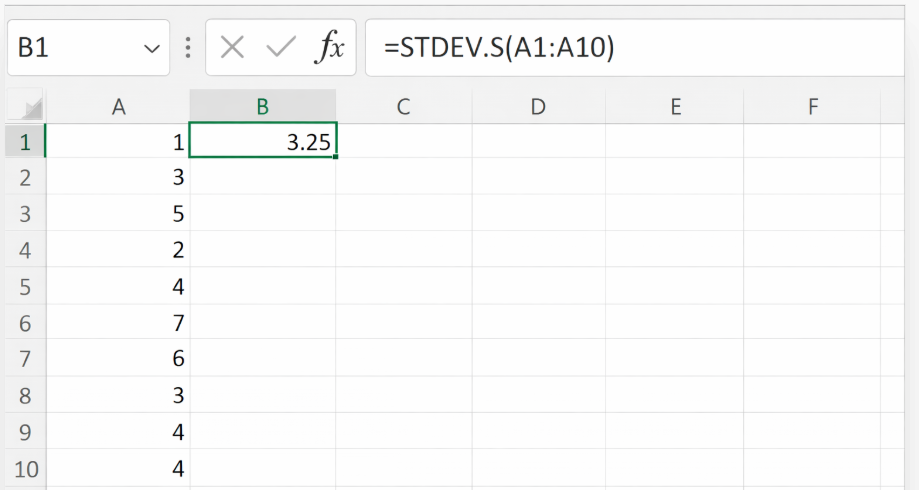Select row 1 header
Image resolution: width=919 pixels, height=490 pixels.
25,143
